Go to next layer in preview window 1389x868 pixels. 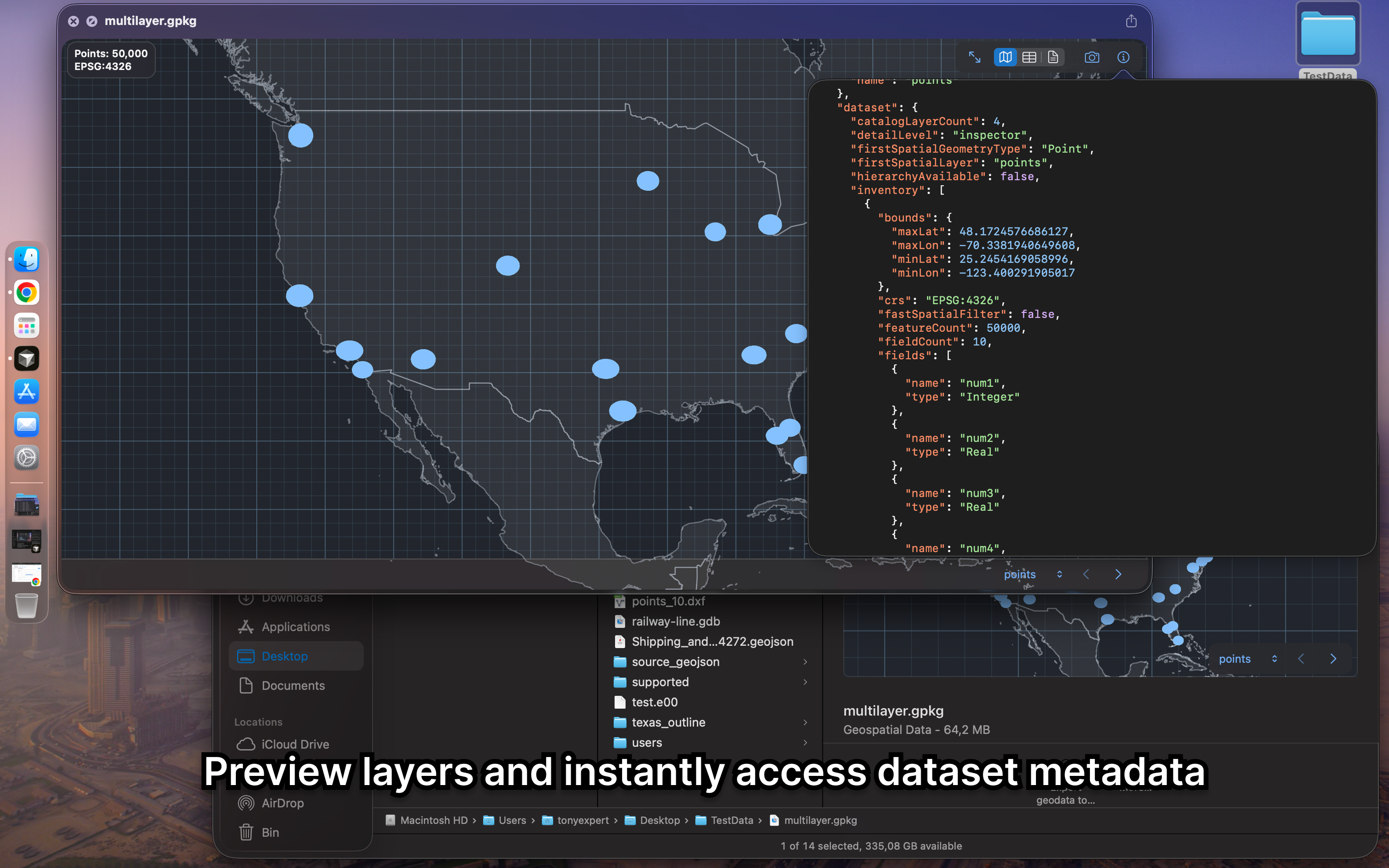click(1118, 574)
